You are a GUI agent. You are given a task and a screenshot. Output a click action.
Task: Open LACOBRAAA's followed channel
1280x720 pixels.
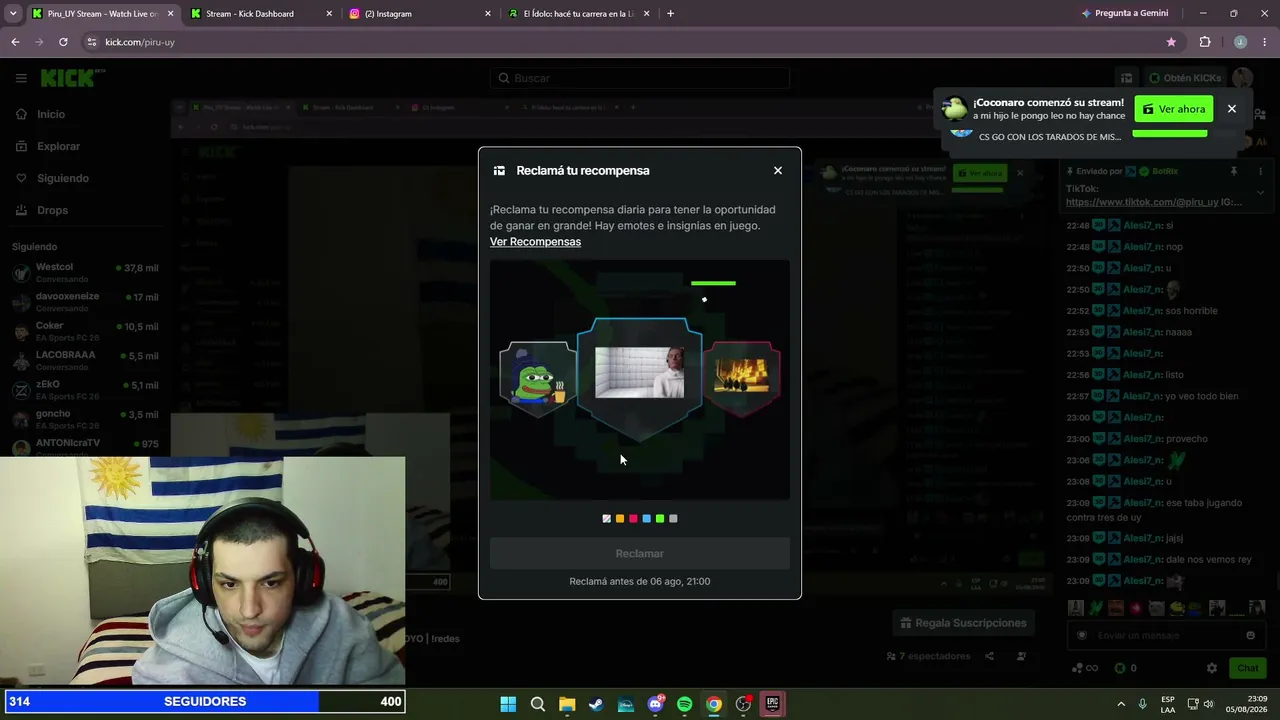coord(85,361)
